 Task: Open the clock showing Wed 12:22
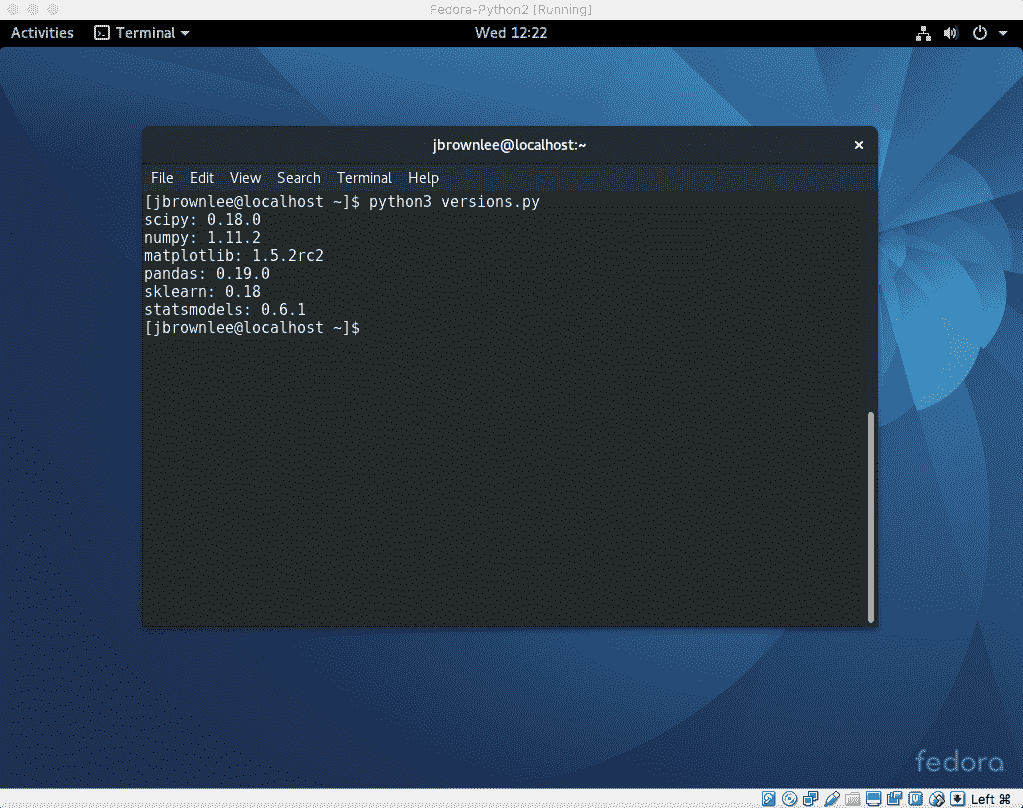coord(511,33)
